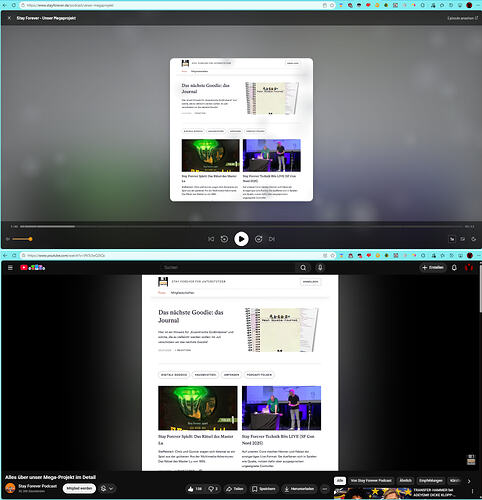Select the 'Alle' filter chip
482x500 pixels.
click(x=340, y=481)
